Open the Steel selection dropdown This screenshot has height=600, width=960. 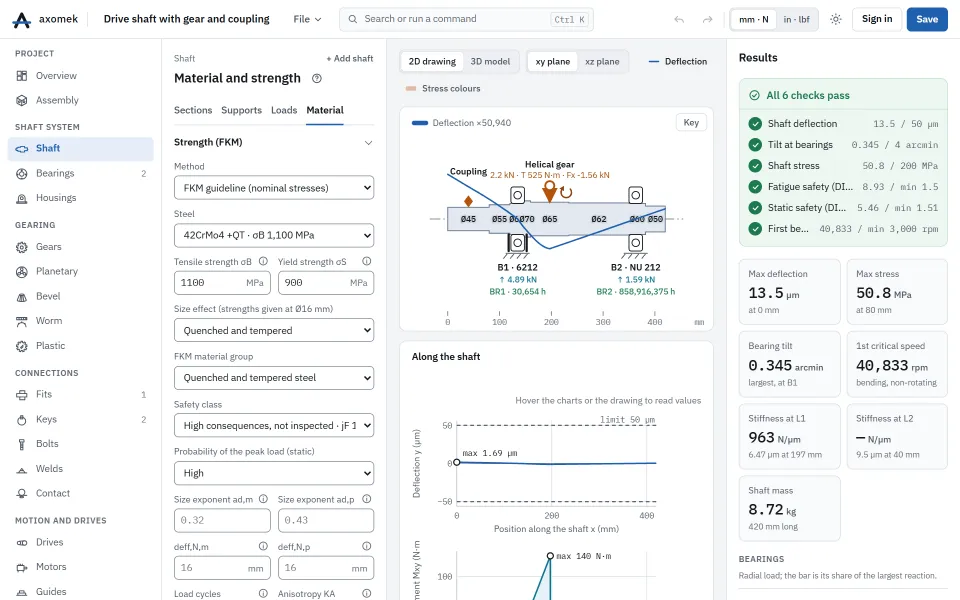[274, 235]
